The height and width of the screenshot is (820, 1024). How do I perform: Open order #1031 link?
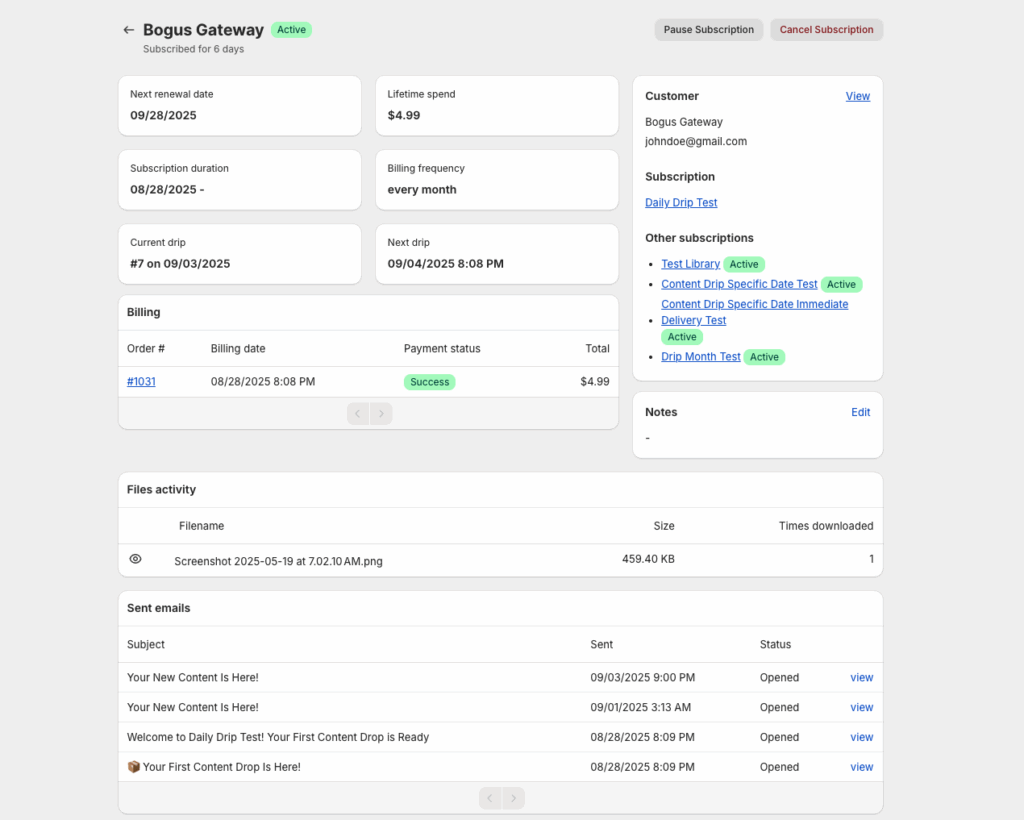pos(141,382)
